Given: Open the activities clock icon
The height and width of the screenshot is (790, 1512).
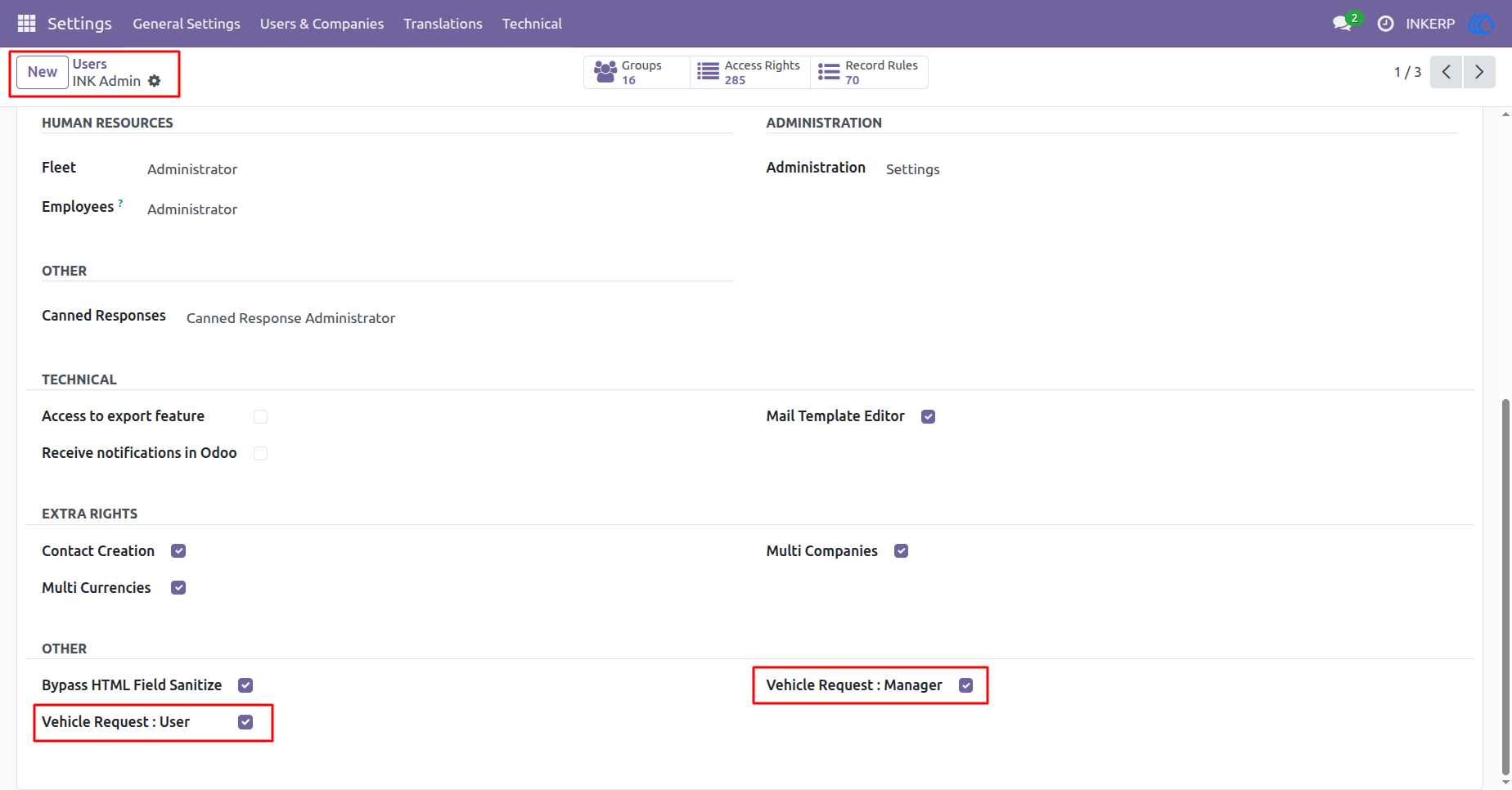Looking at the screenshot, I should coord(1385,24).
